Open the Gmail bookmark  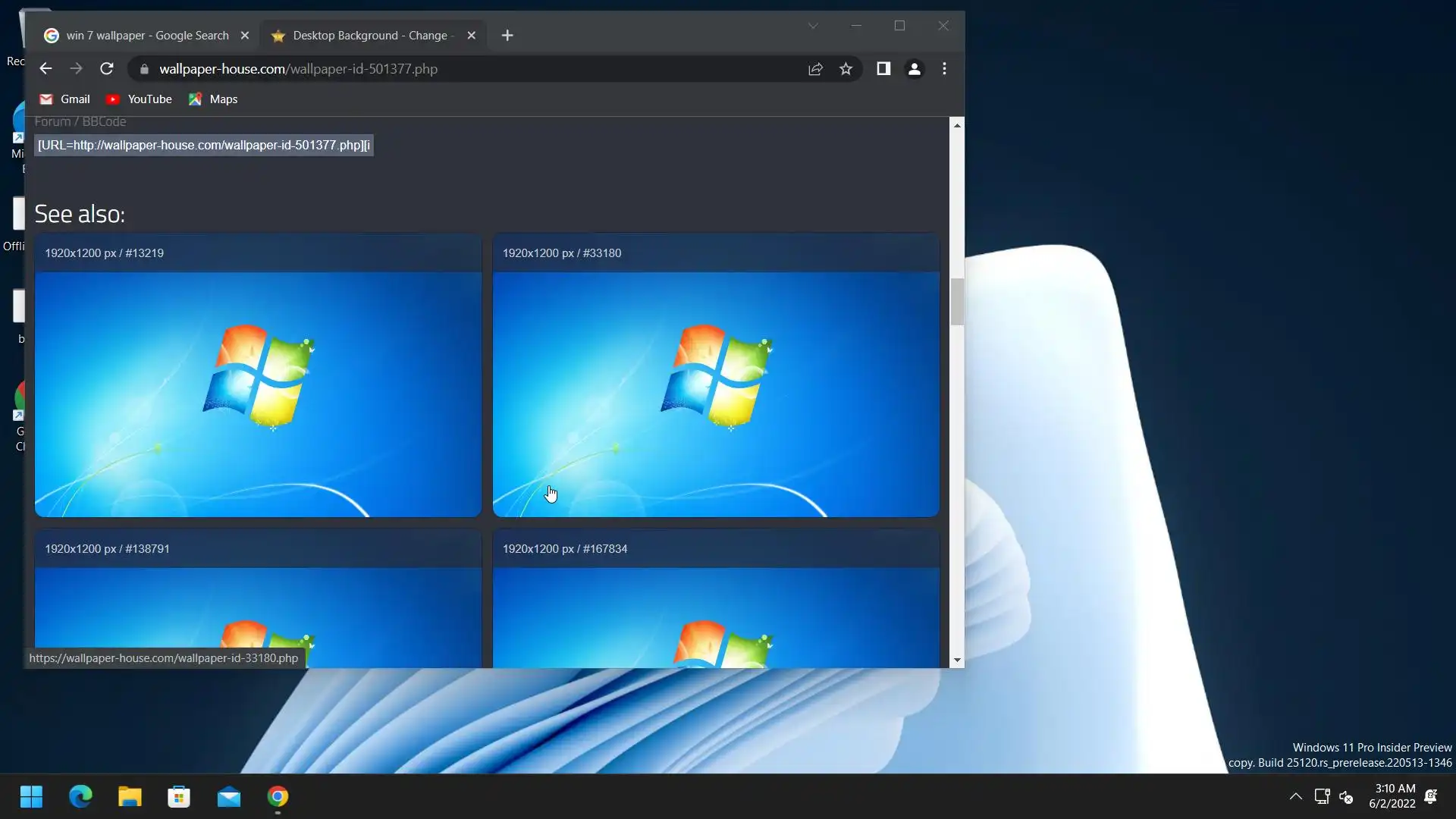(x=65, y=99)
